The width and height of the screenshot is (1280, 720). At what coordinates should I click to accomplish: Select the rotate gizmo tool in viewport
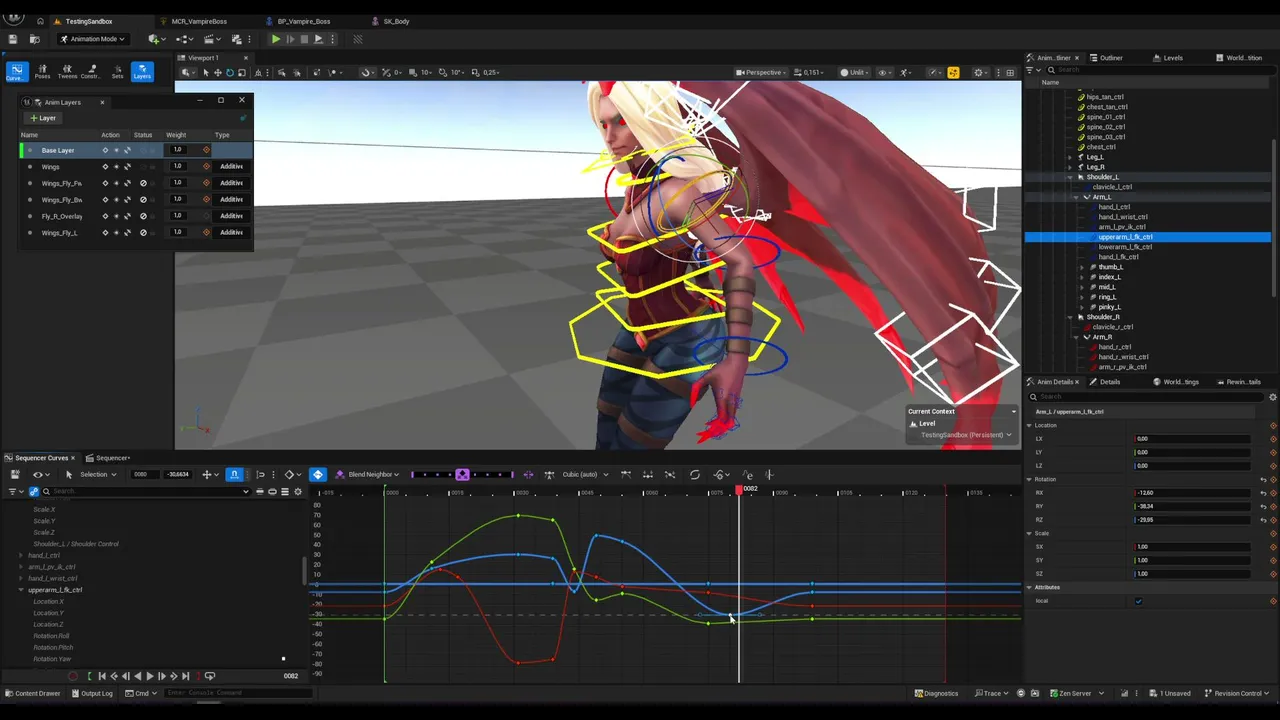pos(230,72)
